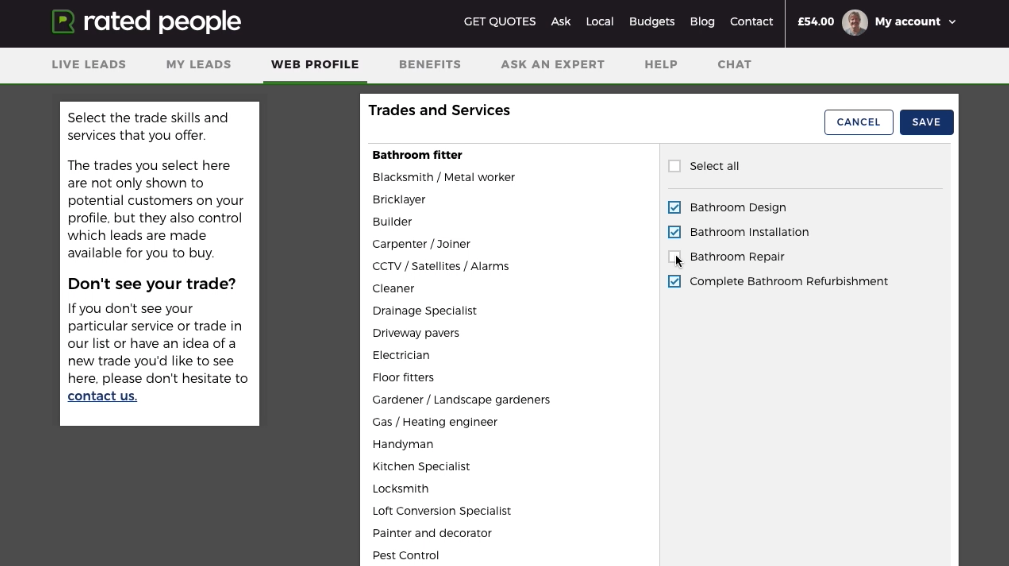Toggle the Select all checkbox
This screenshot has height=566, width=1009.
point(674,166)
